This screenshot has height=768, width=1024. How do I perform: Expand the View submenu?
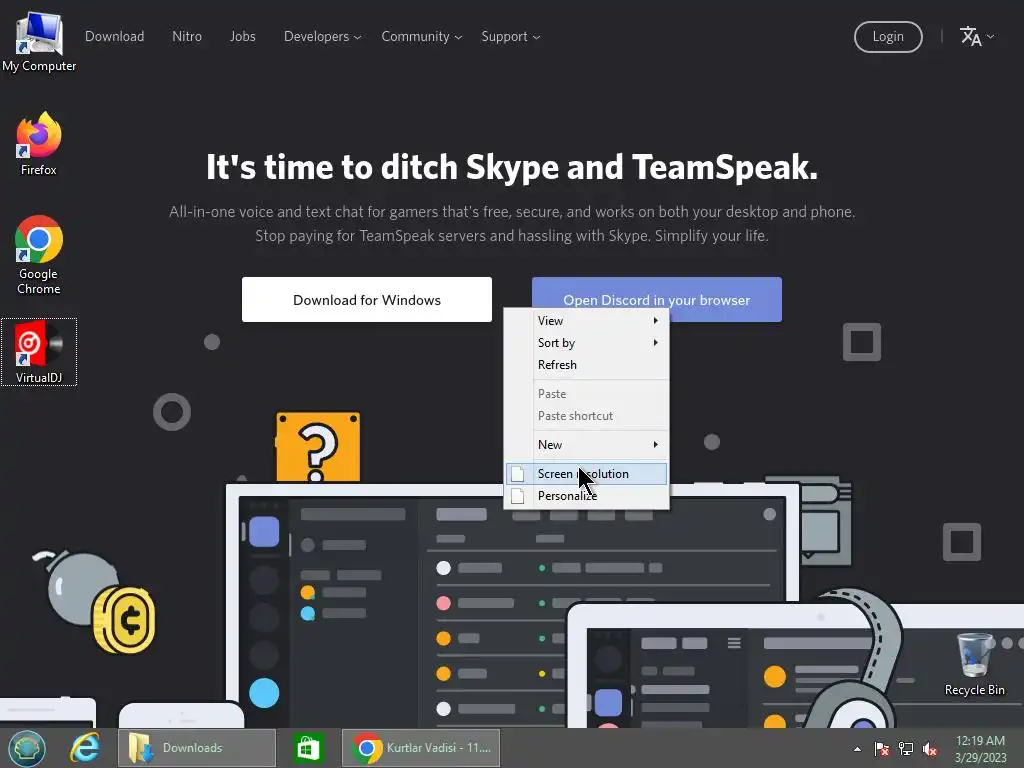(586, 321)
